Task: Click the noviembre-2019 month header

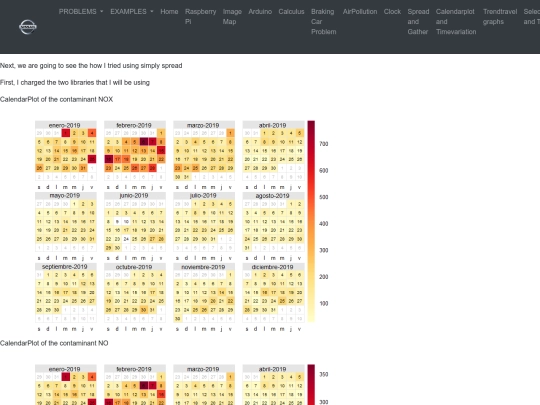Action: [x=204, y=267]
